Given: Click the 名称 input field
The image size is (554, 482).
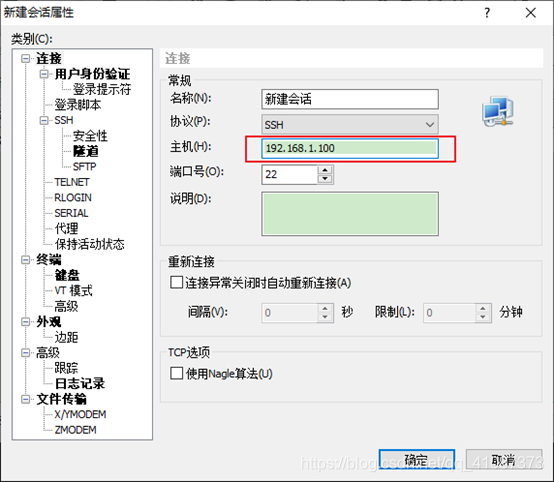Looking at the screenshot, I should coord(350,99).
